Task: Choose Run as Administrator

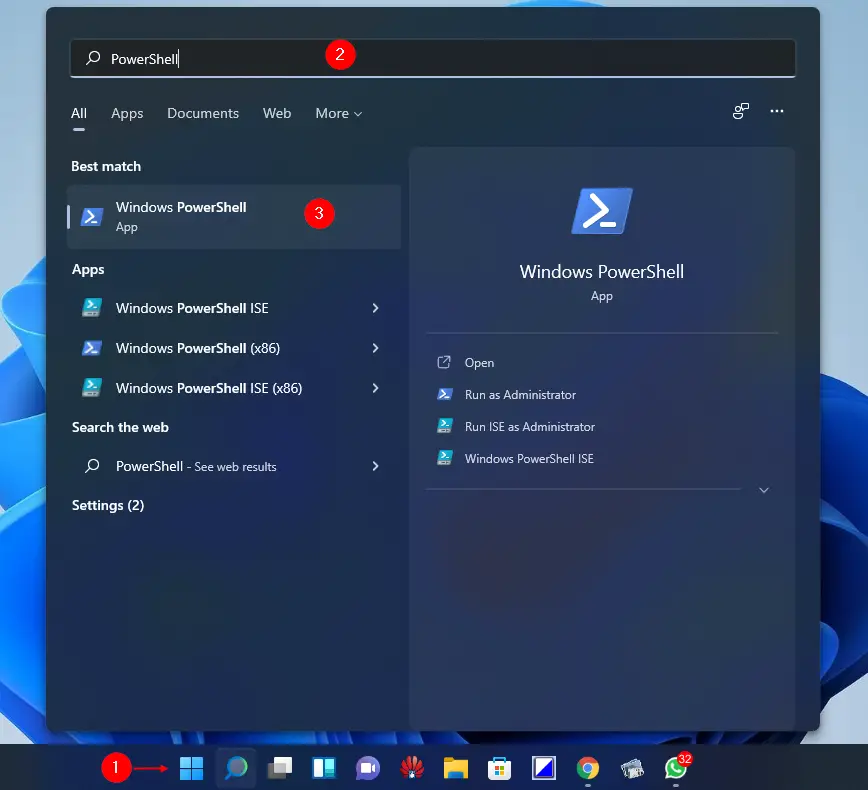Action: (x=520, y=395)
